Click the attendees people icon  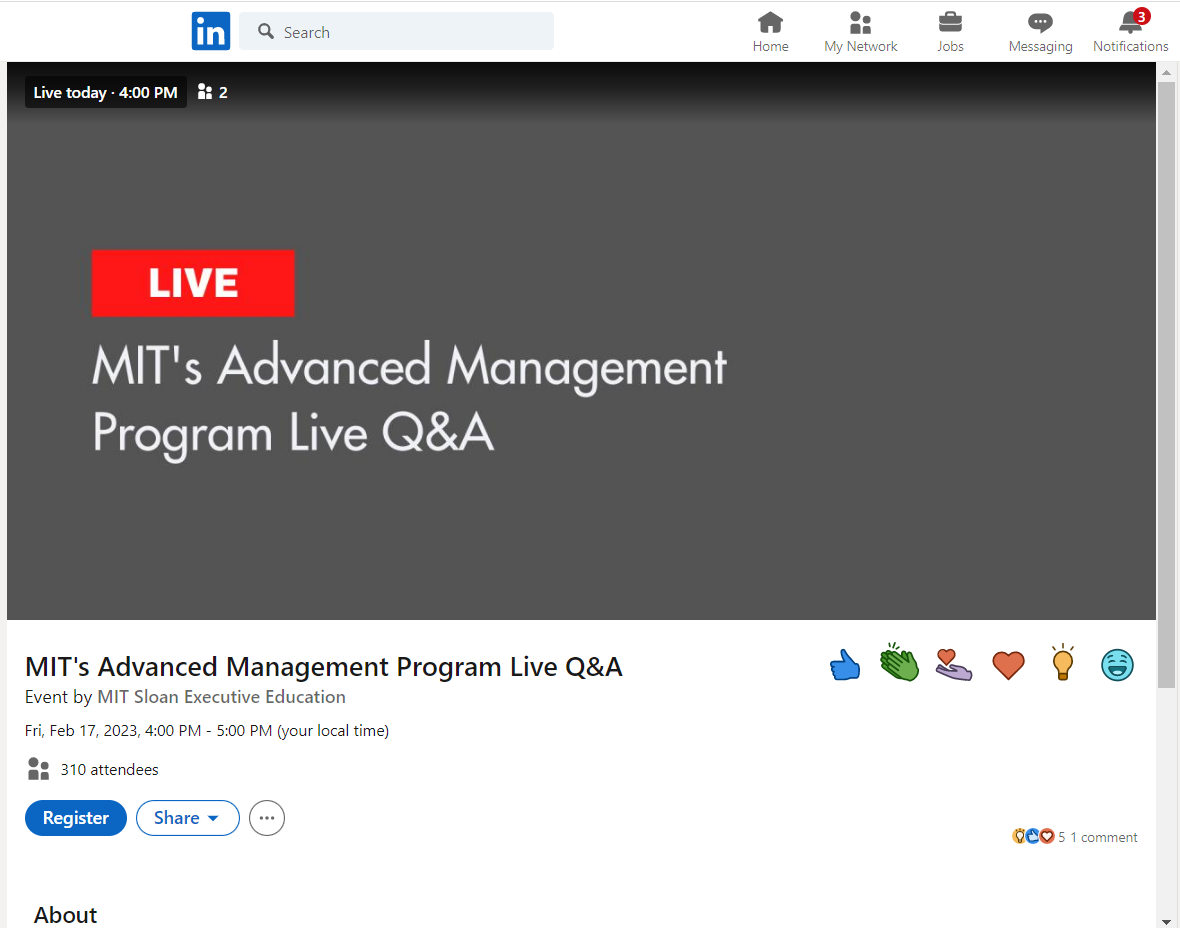click(x=38, y=769)
